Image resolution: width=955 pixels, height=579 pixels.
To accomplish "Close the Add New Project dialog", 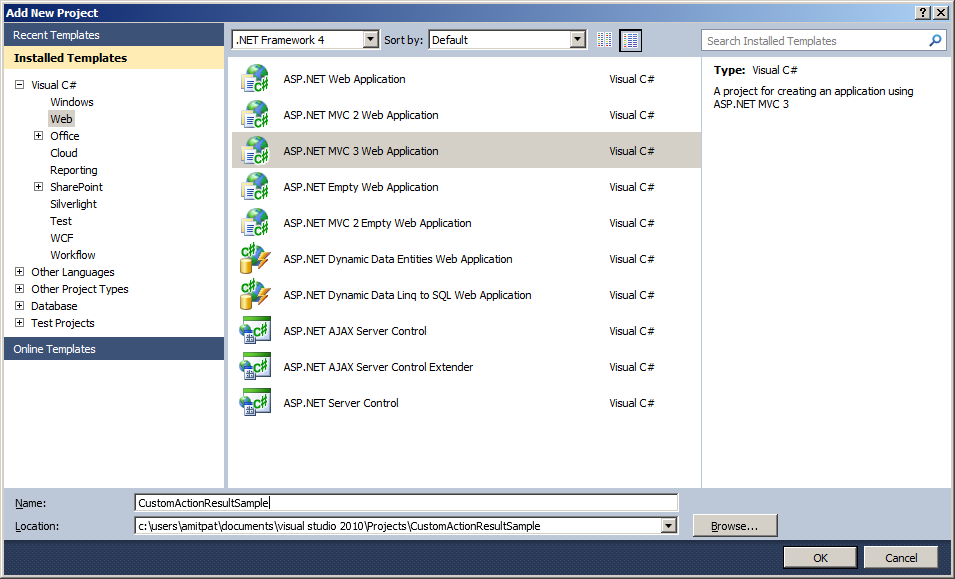I will click(x=940, y=13).
